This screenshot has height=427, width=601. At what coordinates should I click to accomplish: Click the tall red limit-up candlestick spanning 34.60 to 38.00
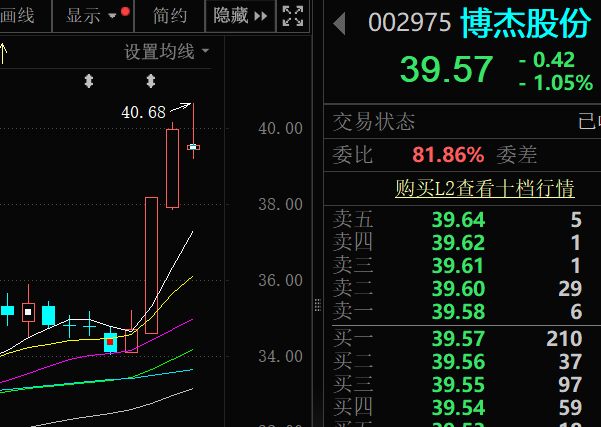pyautogui.click(x=151, y=265)
